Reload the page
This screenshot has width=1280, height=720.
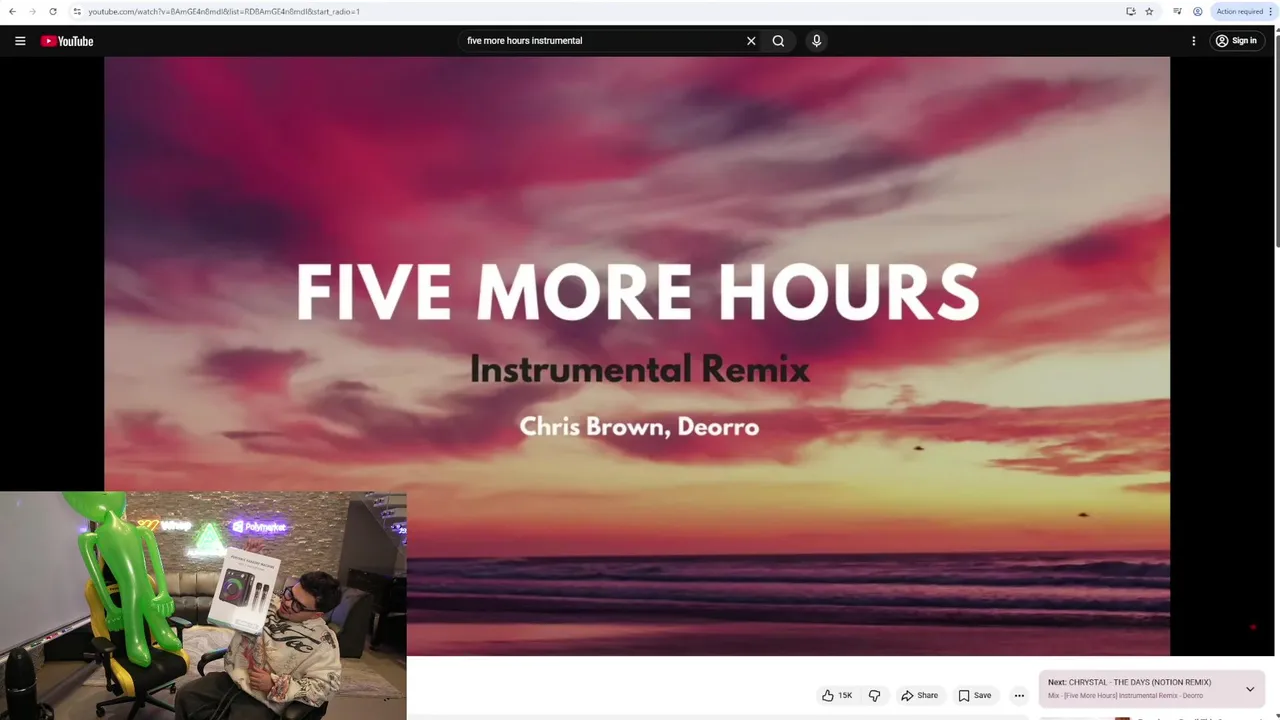tap(53, 12)
